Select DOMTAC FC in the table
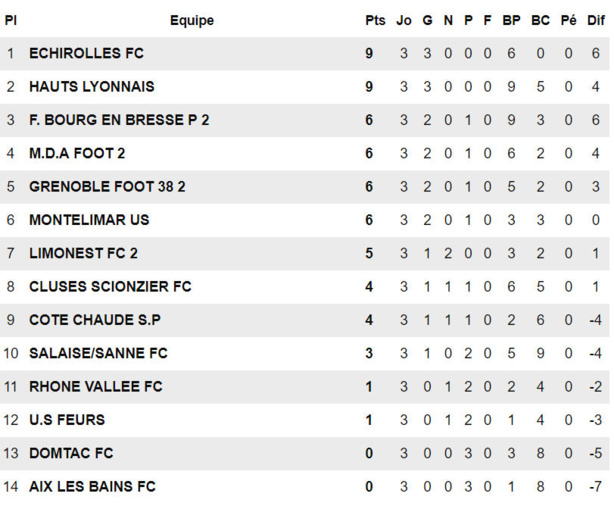 pos(71,453)
